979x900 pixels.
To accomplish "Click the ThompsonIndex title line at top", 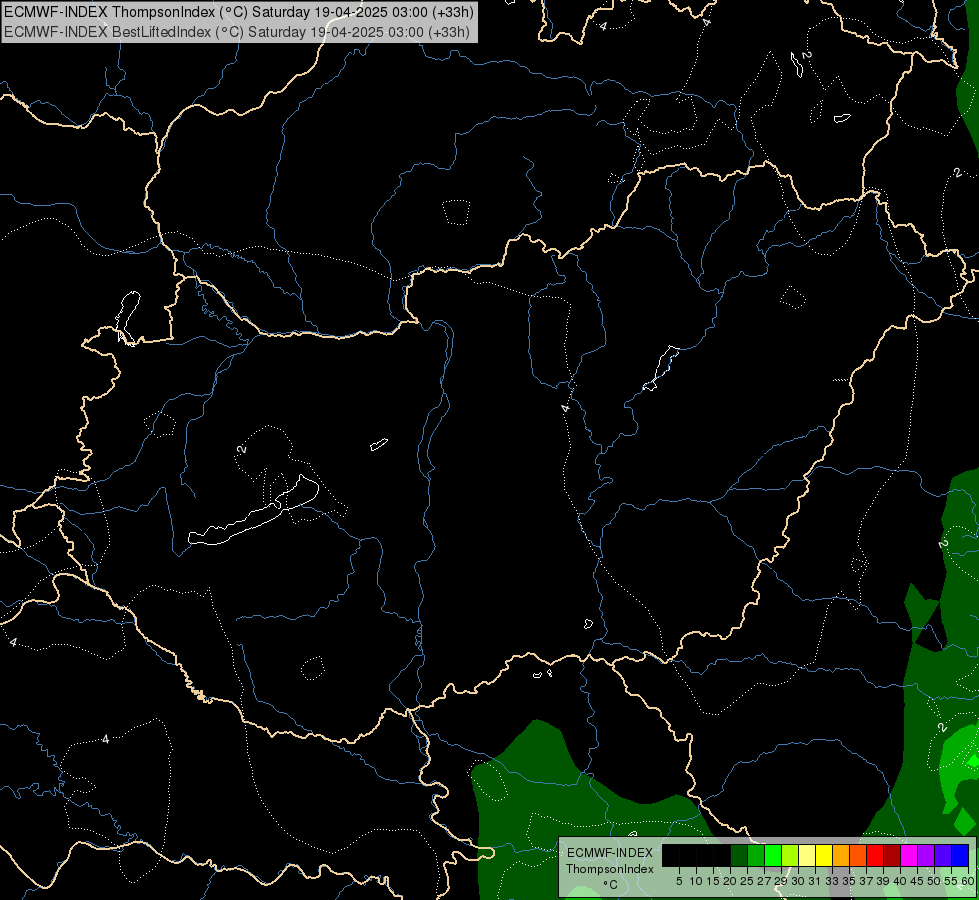I will point(239,12).
